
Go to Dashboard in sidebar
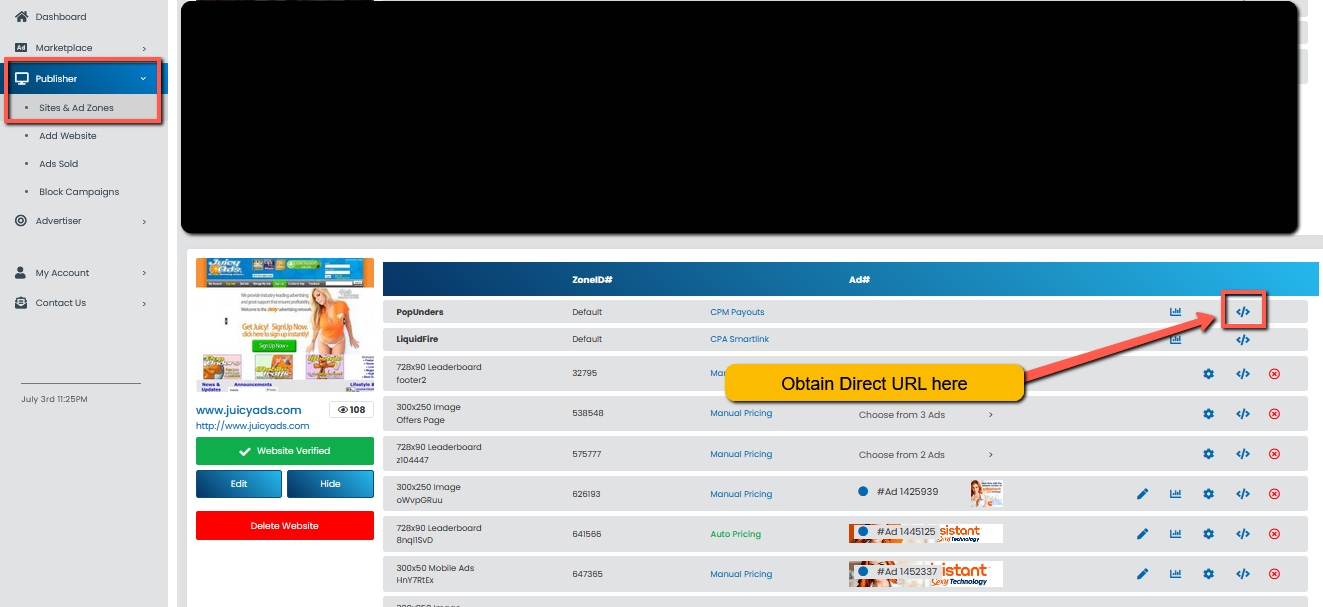point(61,17)
